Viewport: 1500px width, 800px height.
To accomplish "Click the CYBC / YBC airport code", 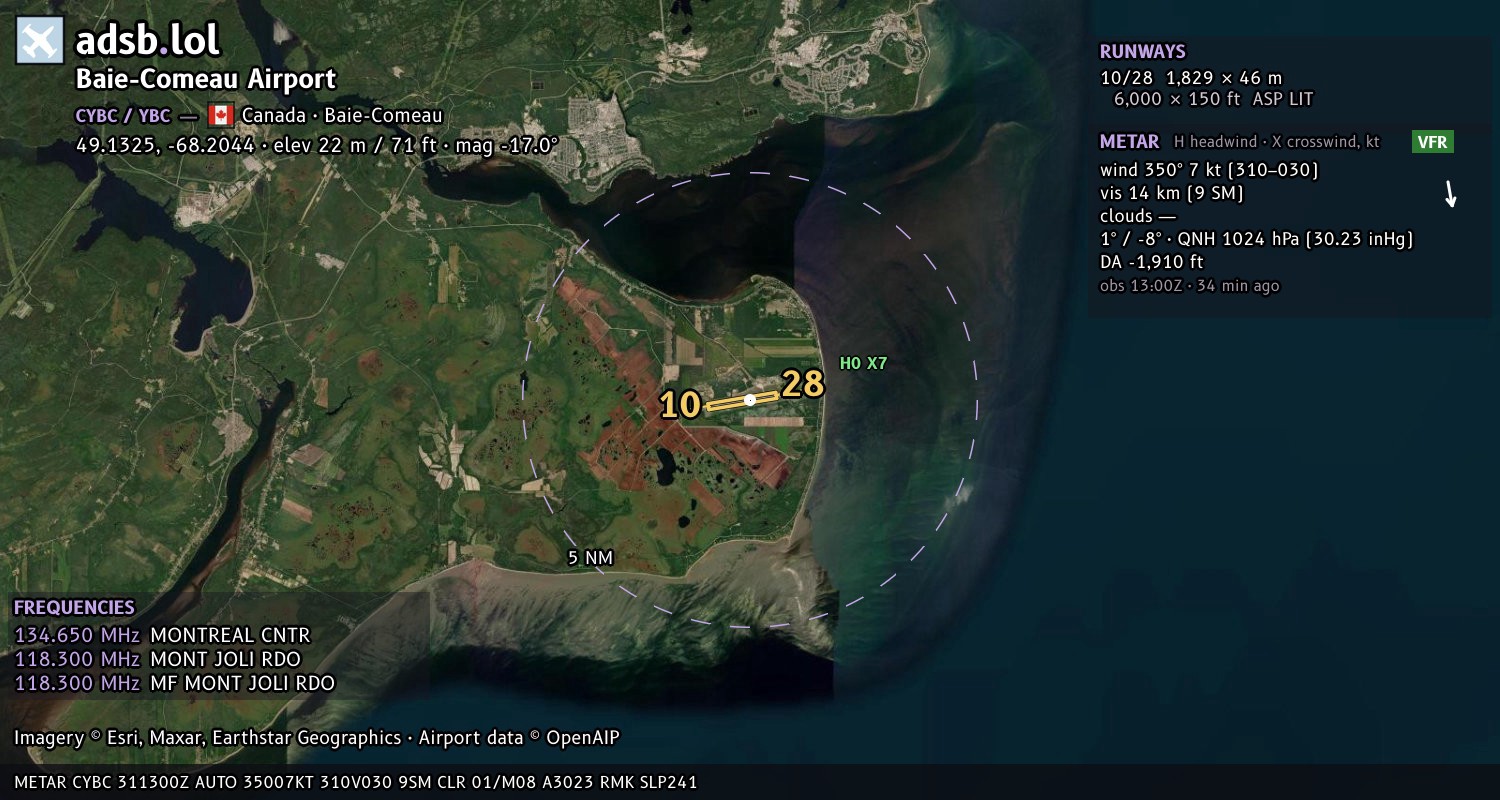I will pyautogui.click(x=123, y=115).
